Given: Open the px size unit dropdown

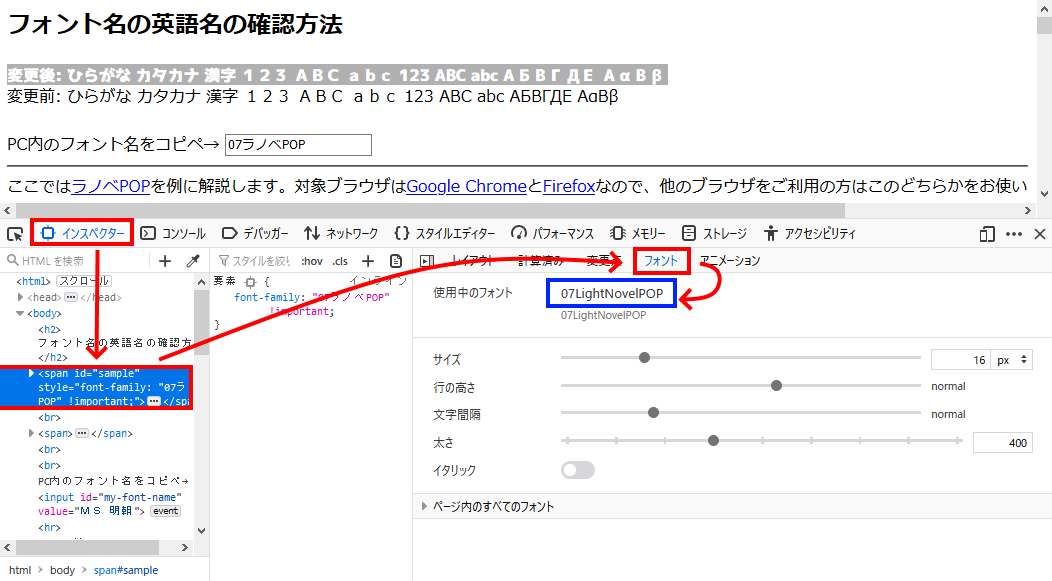Looking at the screenshot, I should click(x=1012, y=360).
